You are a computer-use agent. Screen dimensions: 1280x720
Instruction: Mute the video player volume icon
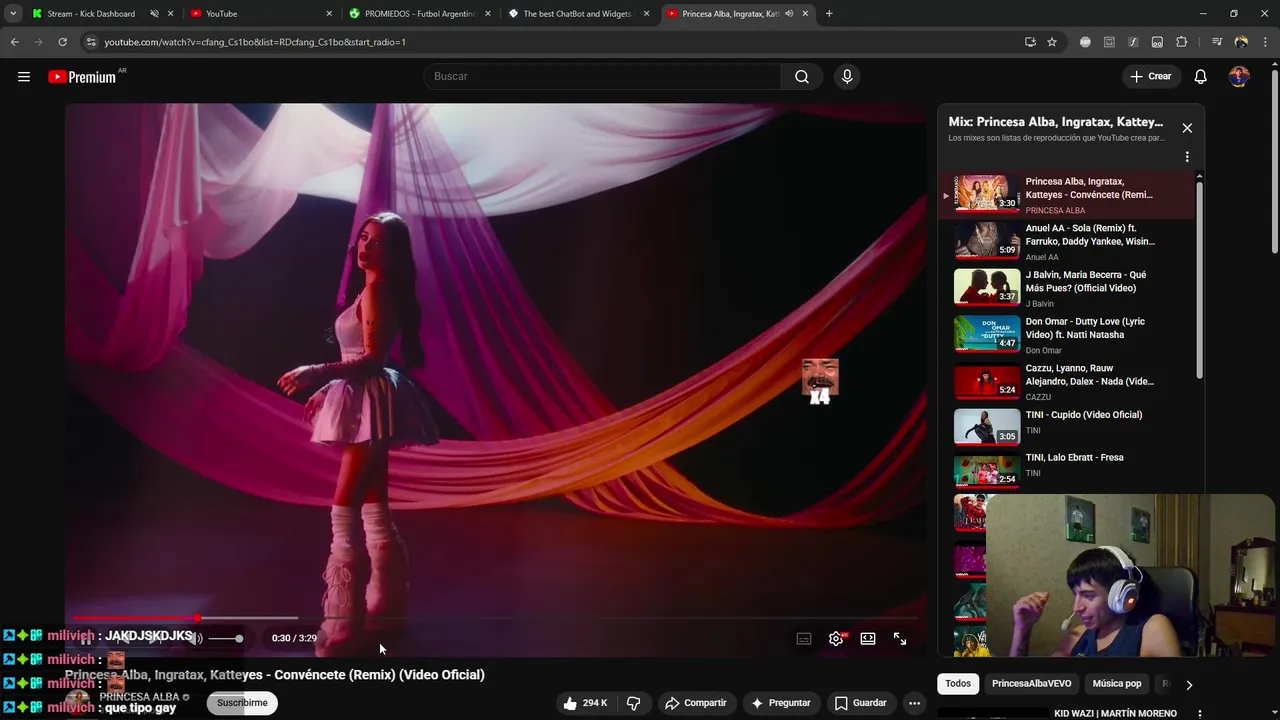pos(196,638)
